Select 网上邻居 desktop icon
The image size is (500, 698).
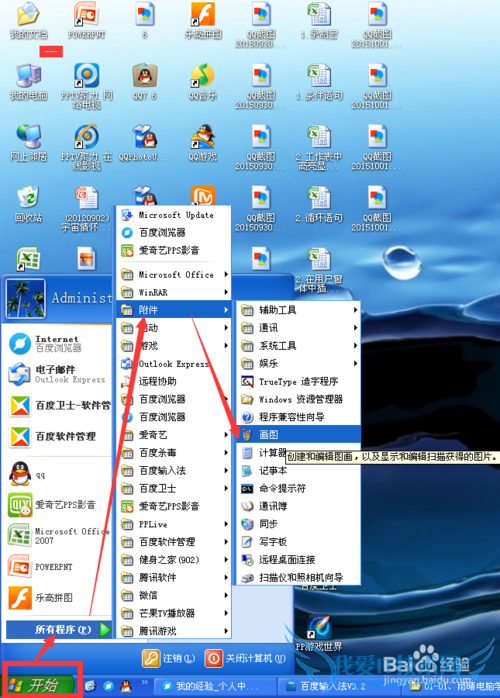point(29,143)
